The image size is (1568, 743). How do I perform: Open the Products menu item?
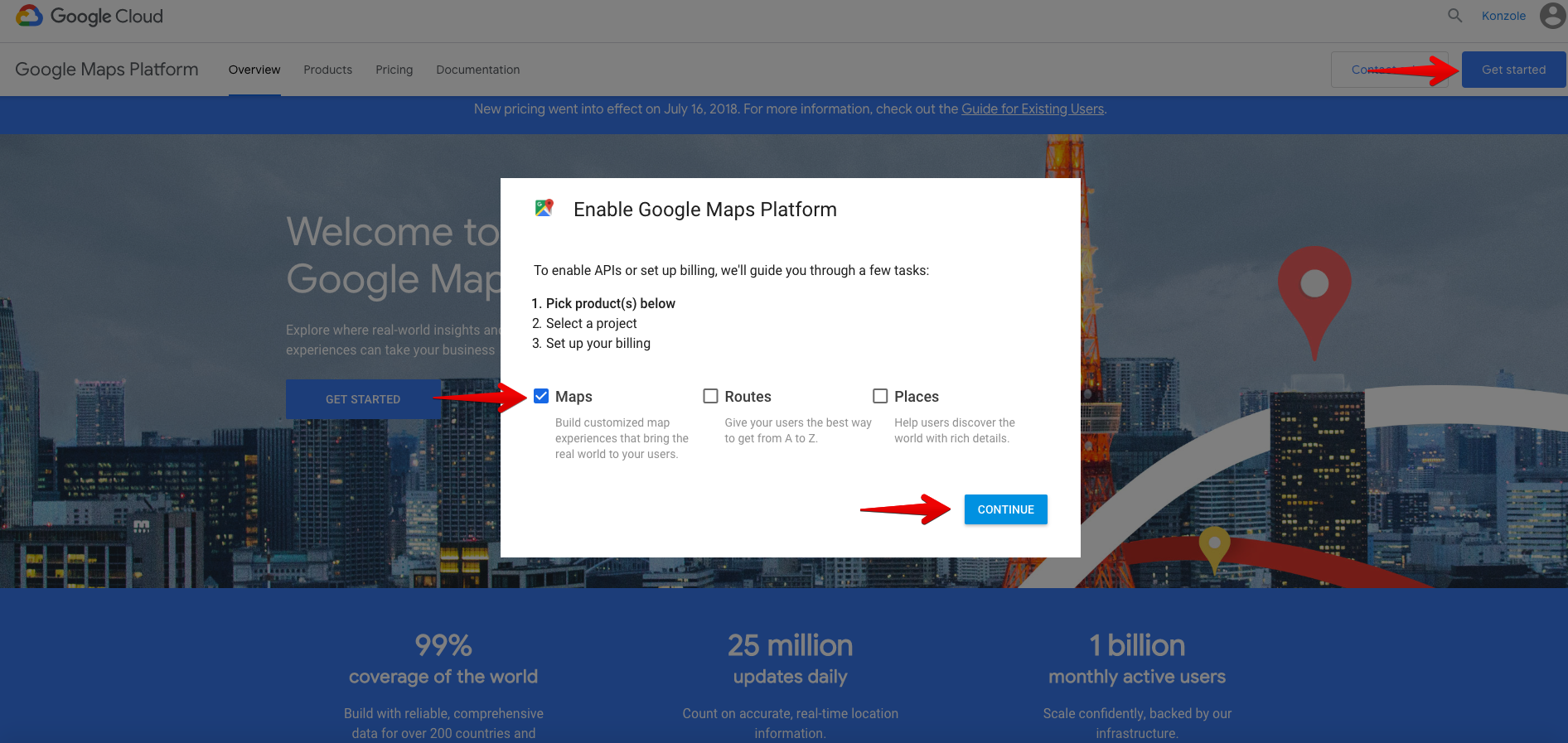(x=327, y=70)
